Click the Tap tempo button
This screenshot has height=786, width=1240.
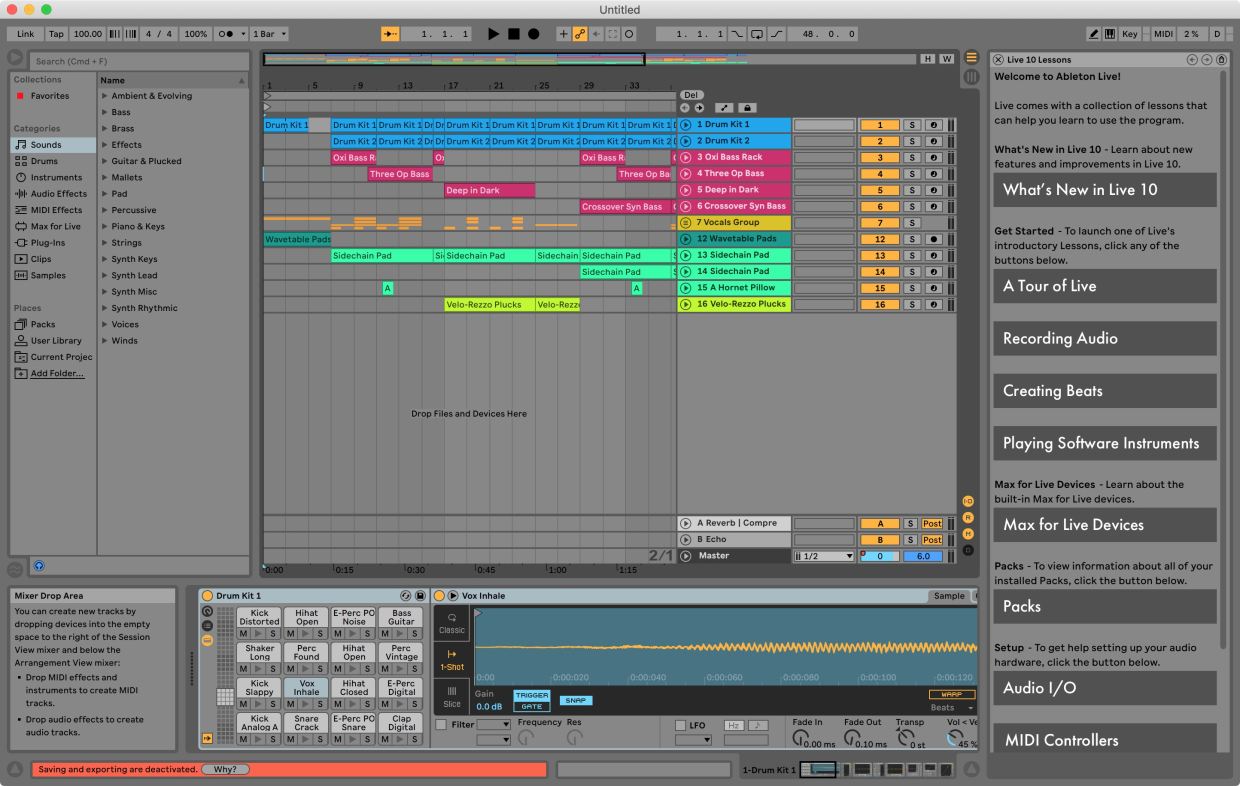click(x=56, y=34)
